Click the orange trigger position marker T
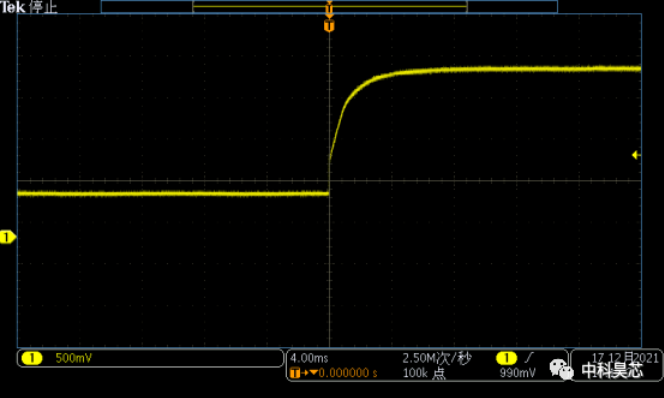The width and height of the screenshot is (664, 398). coord(329,25)
